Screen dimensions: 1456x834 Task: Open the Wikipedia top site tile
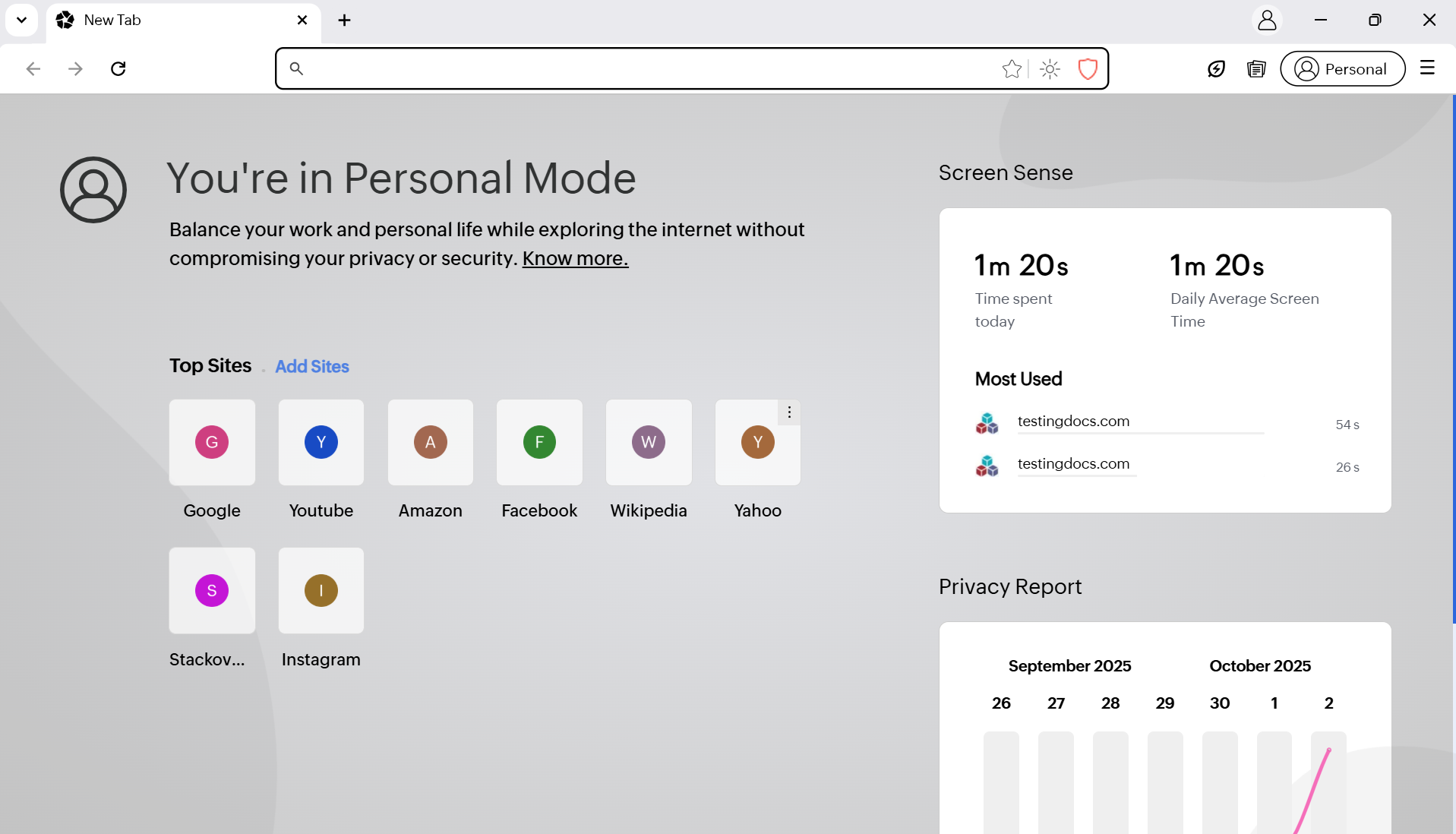click(648, 443)
